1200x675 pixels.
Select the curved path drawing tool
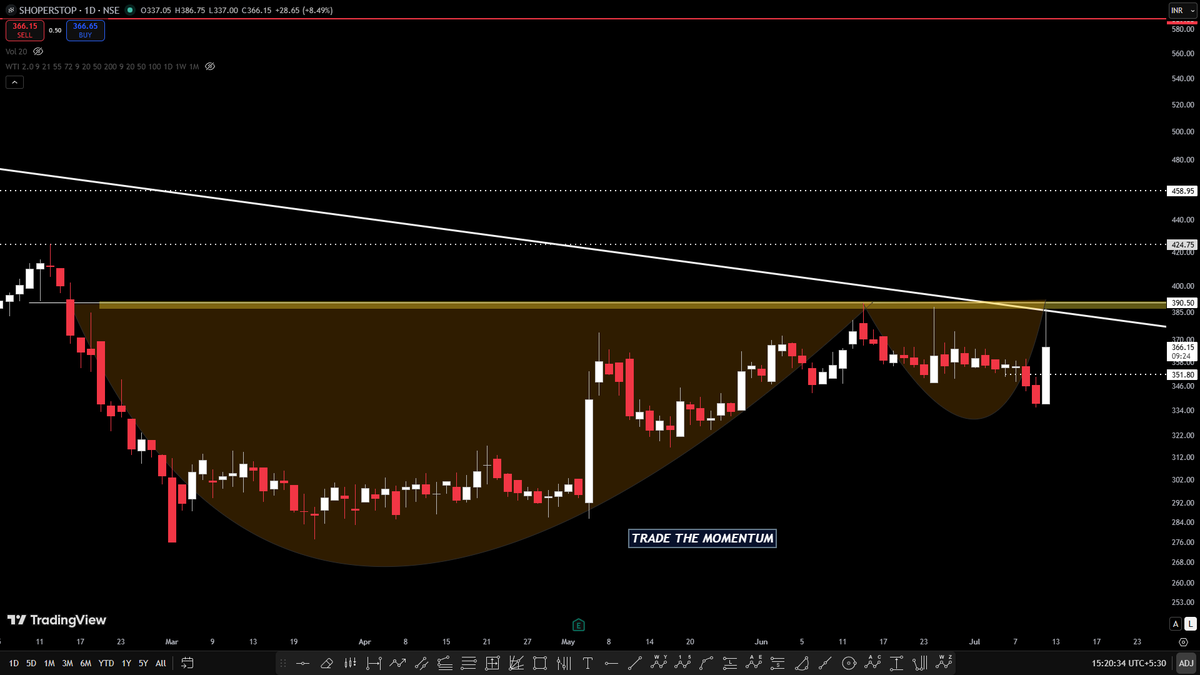(706, 662)
